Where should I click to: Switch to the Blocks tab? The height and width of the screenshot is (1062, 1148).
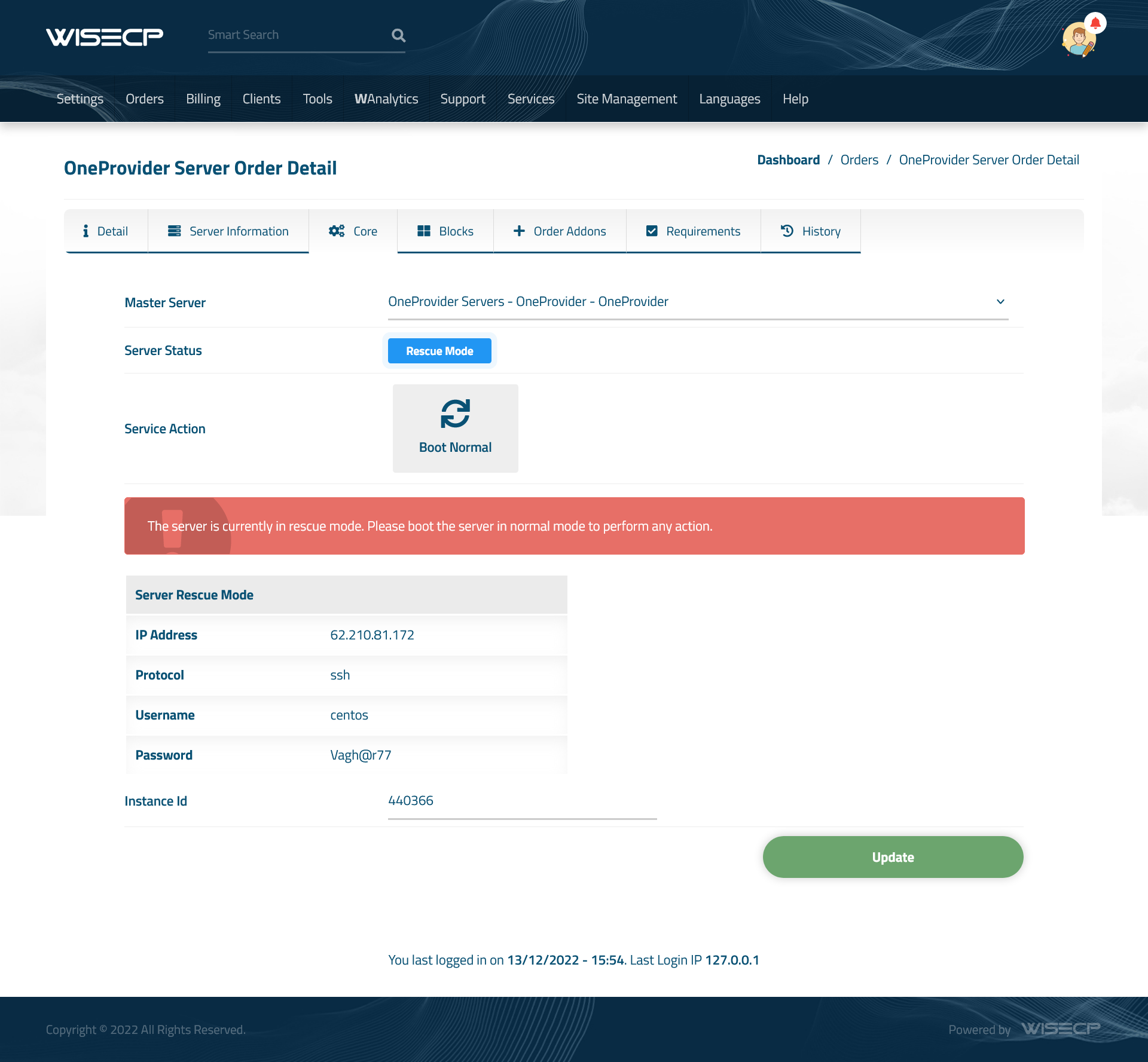click(445, 231)
